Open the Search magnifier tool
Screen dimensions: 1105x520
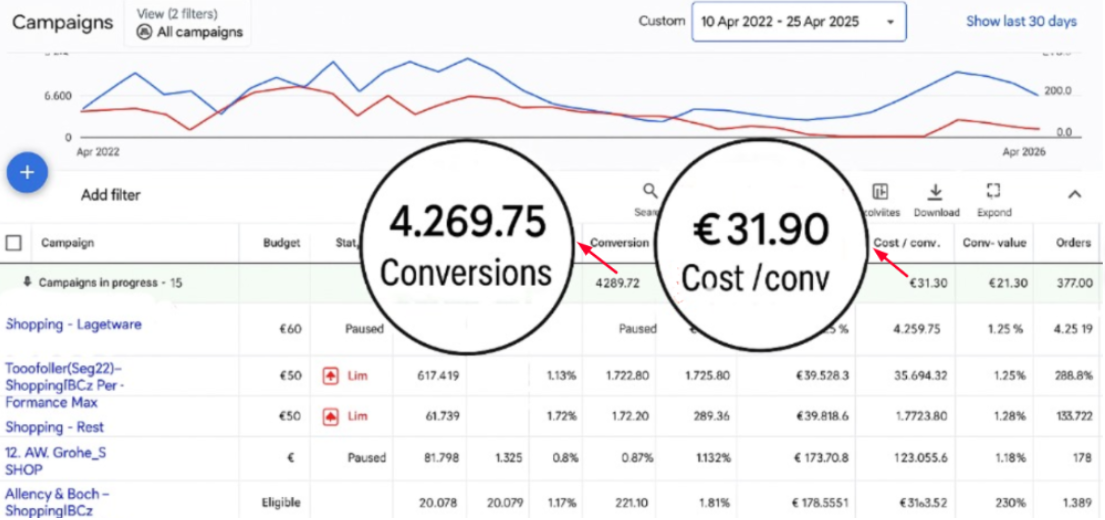pyautogui.click(x=650, y=191)
